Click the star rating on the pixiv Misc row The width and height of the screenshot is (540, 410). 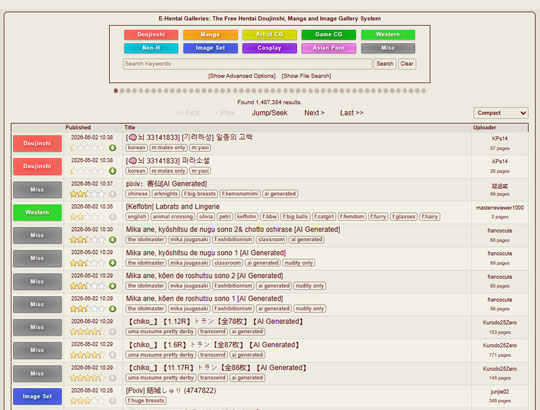pyautogui.click(x=87, y=194)
